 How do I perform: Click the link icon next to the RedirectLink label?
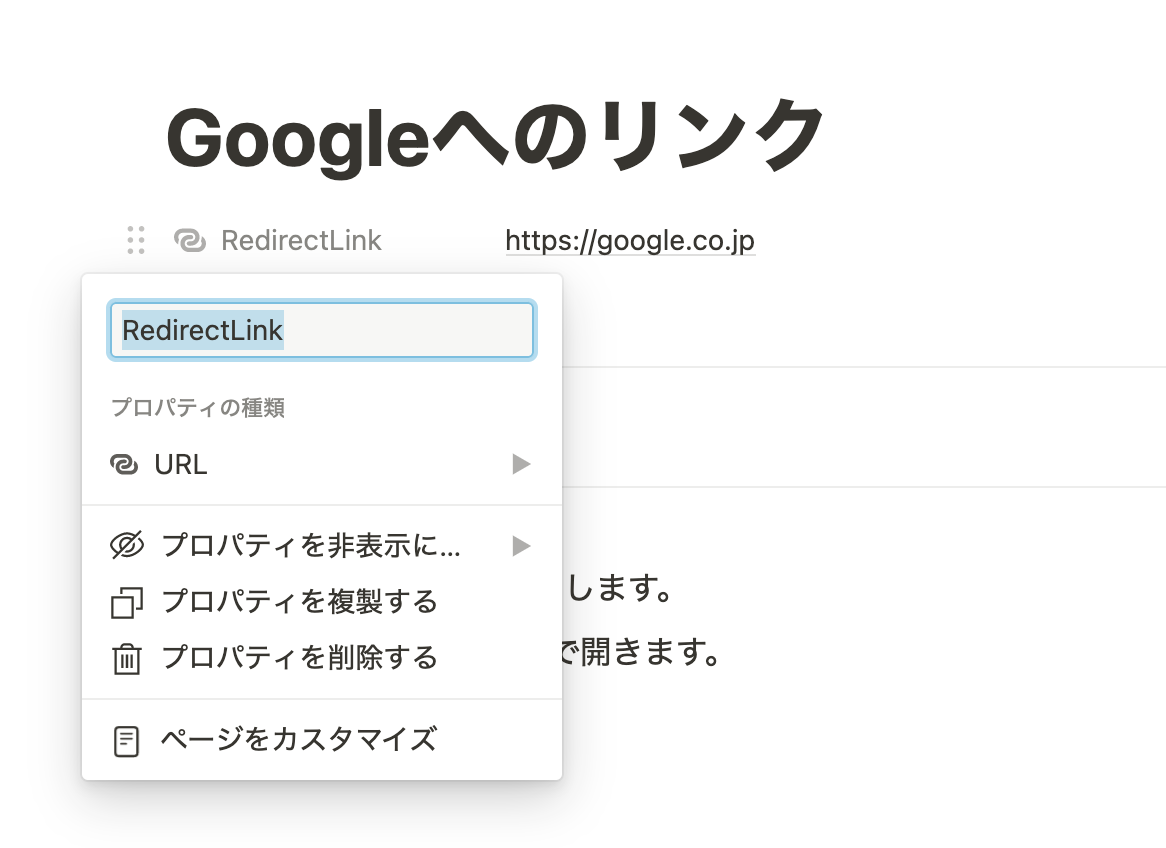coord(190,240)
